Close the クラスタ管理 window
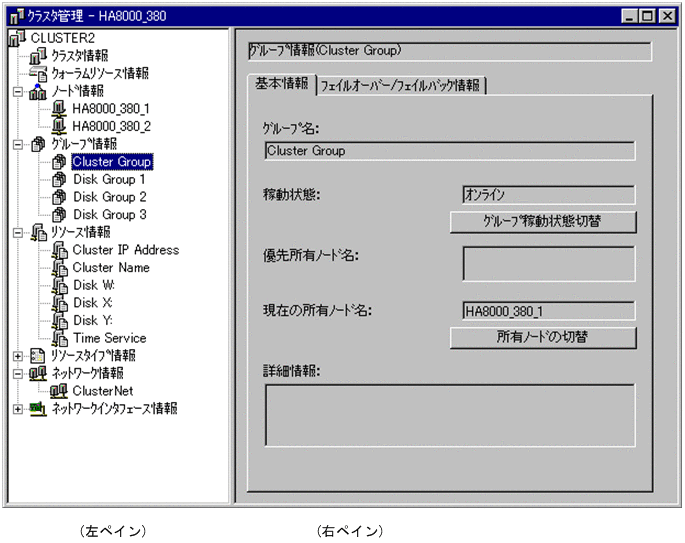This screenshot has height=543, width=685. pyautogui.click(x=667, y=17)
